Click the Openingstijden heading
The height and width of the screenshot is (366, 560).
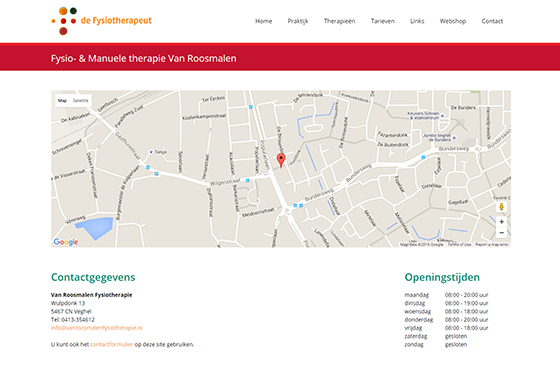(442, 277)
